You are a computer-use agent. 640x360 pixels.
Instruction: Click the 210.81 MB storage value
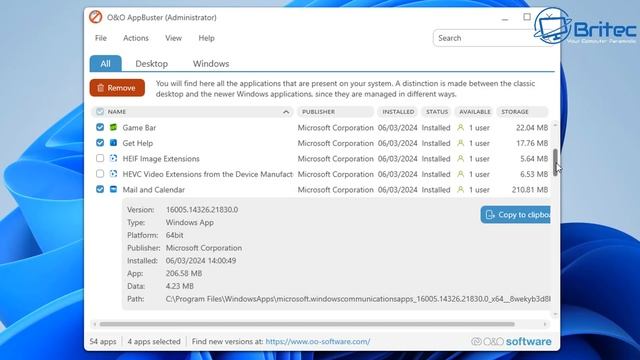click(x=530, y=190)
